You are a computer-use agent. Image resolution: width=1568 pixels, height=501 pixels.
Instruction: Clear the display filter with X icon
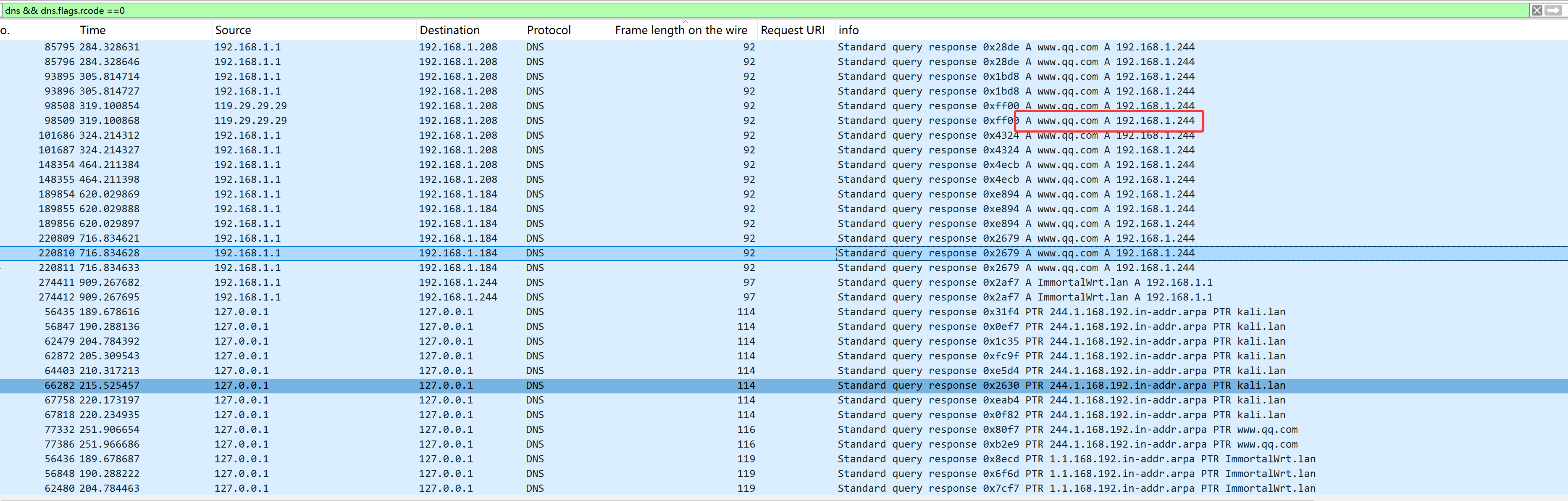click(1537, 11)
